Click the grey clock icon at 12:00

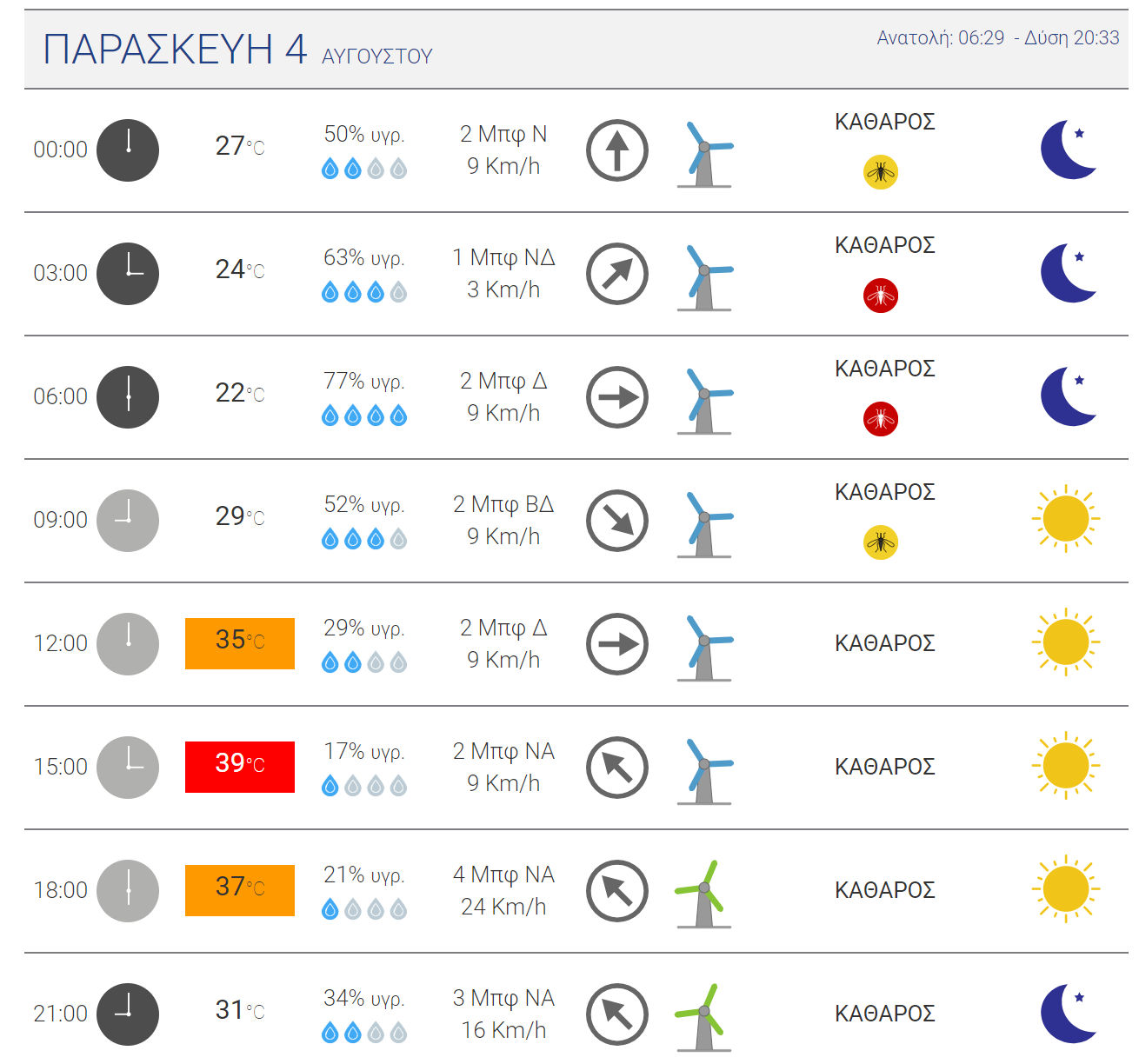click(128, 643)
